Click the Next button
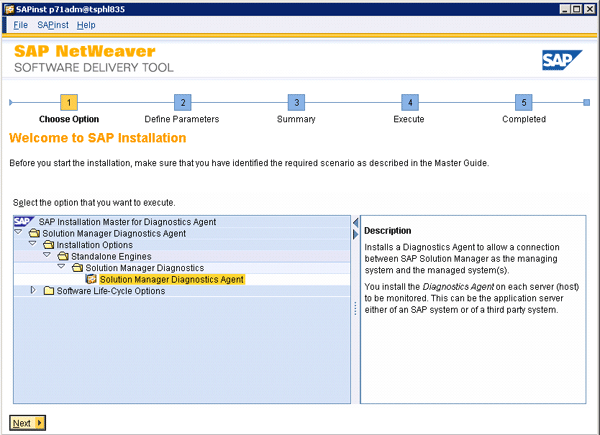 click(x=28, y=423)
